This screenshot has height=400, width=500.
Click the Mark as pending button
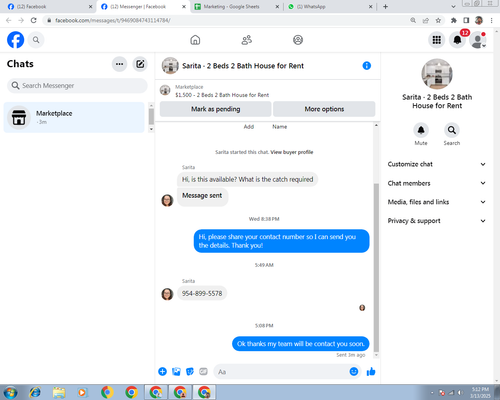click(216, 109)
